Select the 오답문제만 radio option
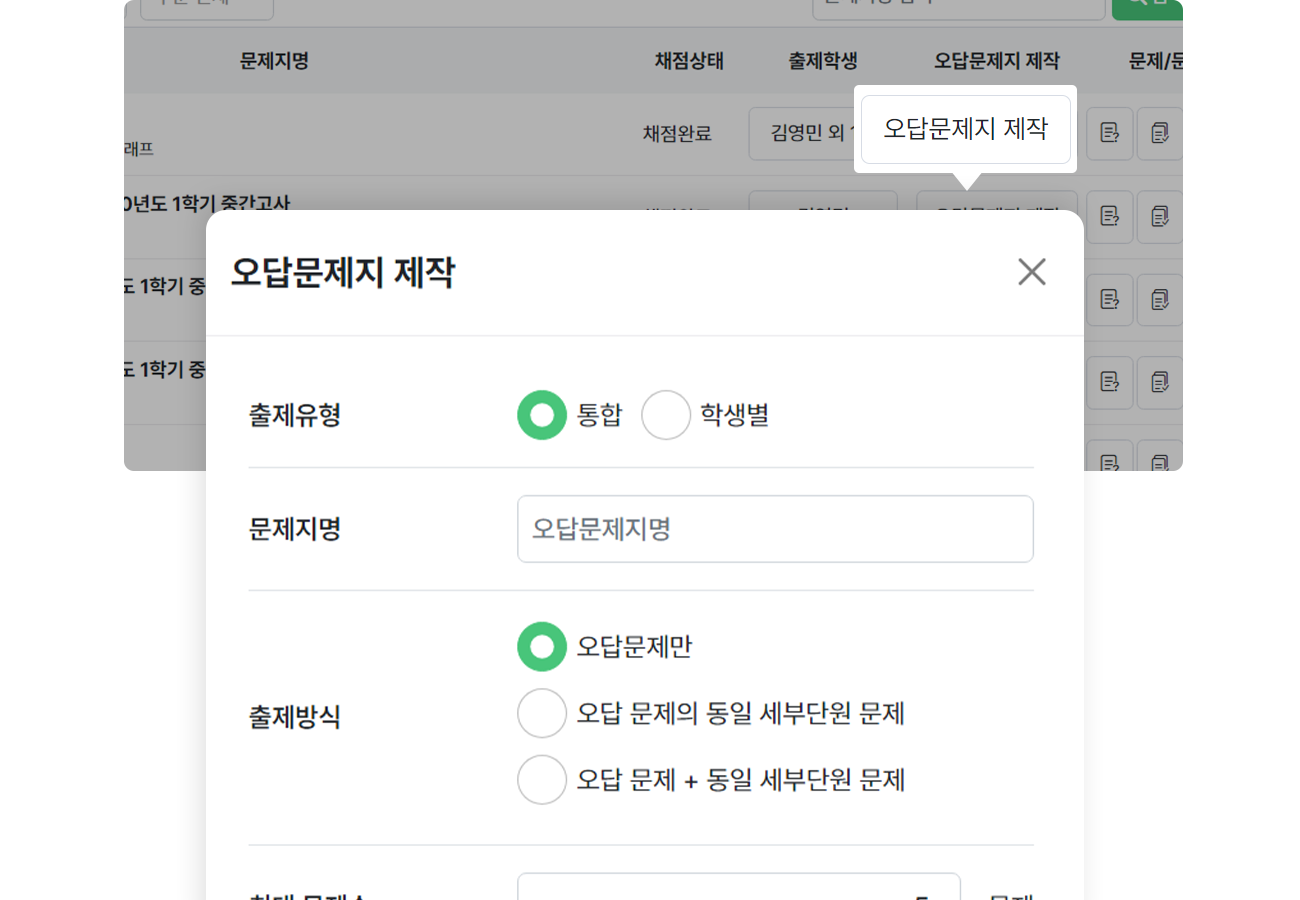This screenshot has width=1300, height=900. coord(542,647)
